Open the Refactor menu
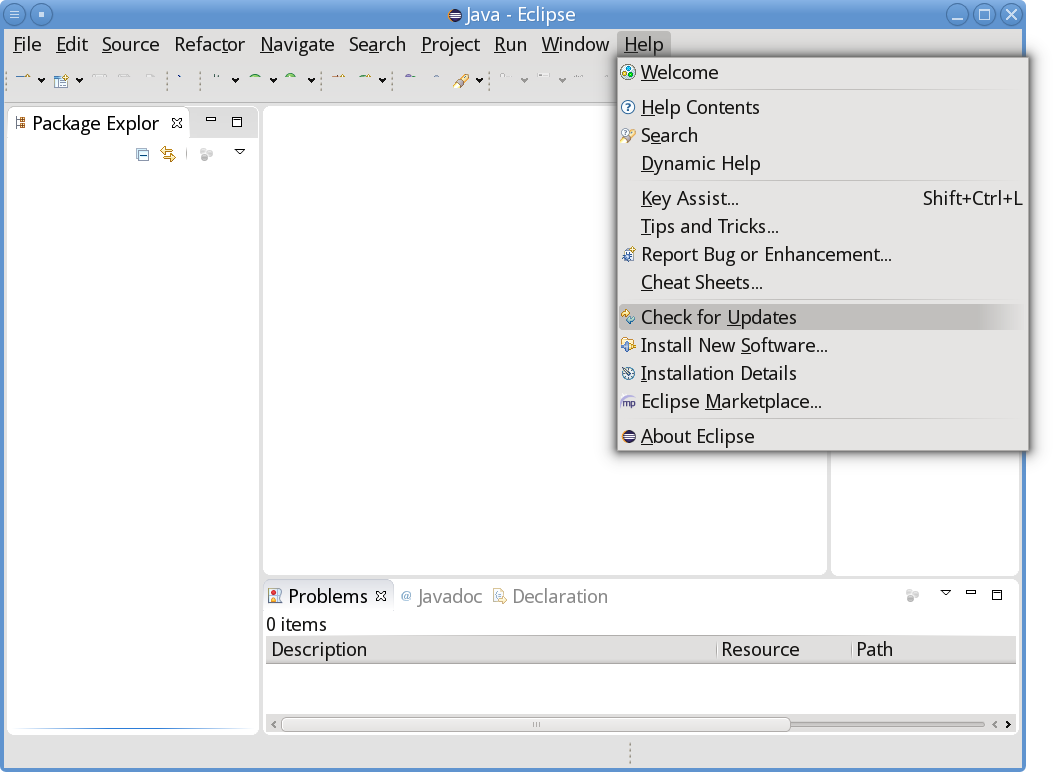1053x772 pixels. click(210, 44)
